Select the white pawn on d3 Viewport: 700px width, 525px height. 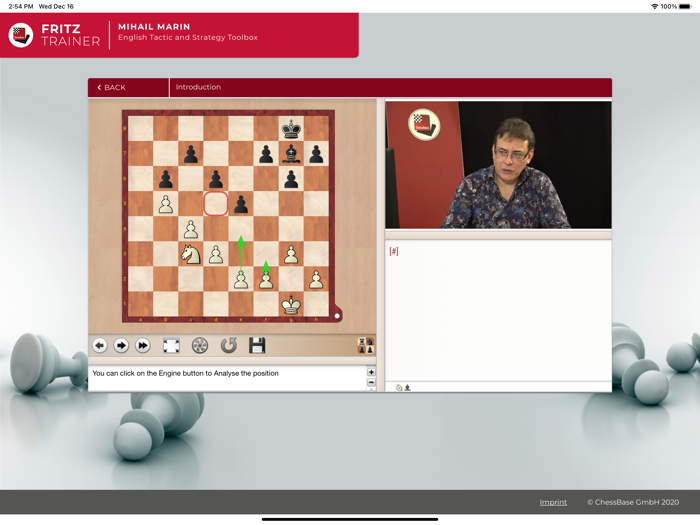pyautogui.click(x=216, y=254)
